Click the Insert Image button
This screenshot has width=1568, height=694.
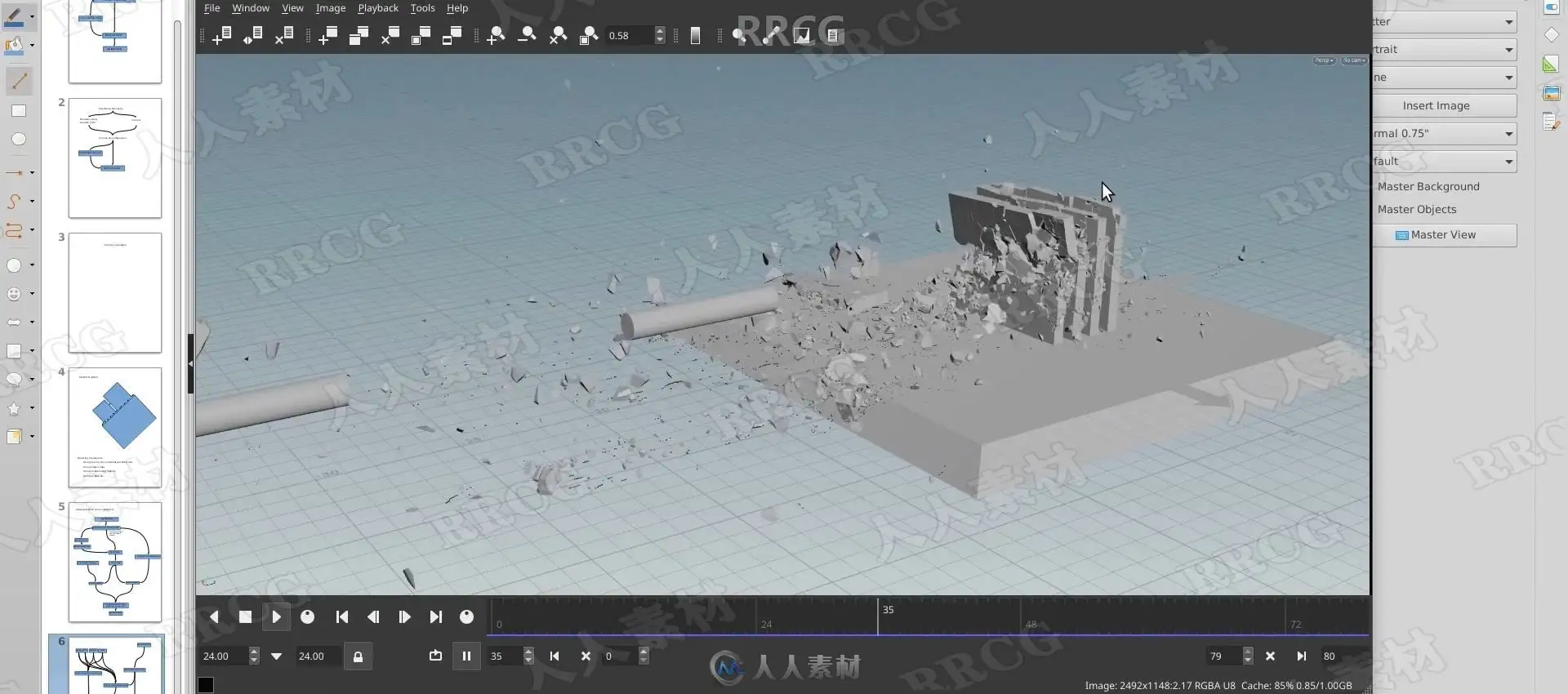(1444, 105)
